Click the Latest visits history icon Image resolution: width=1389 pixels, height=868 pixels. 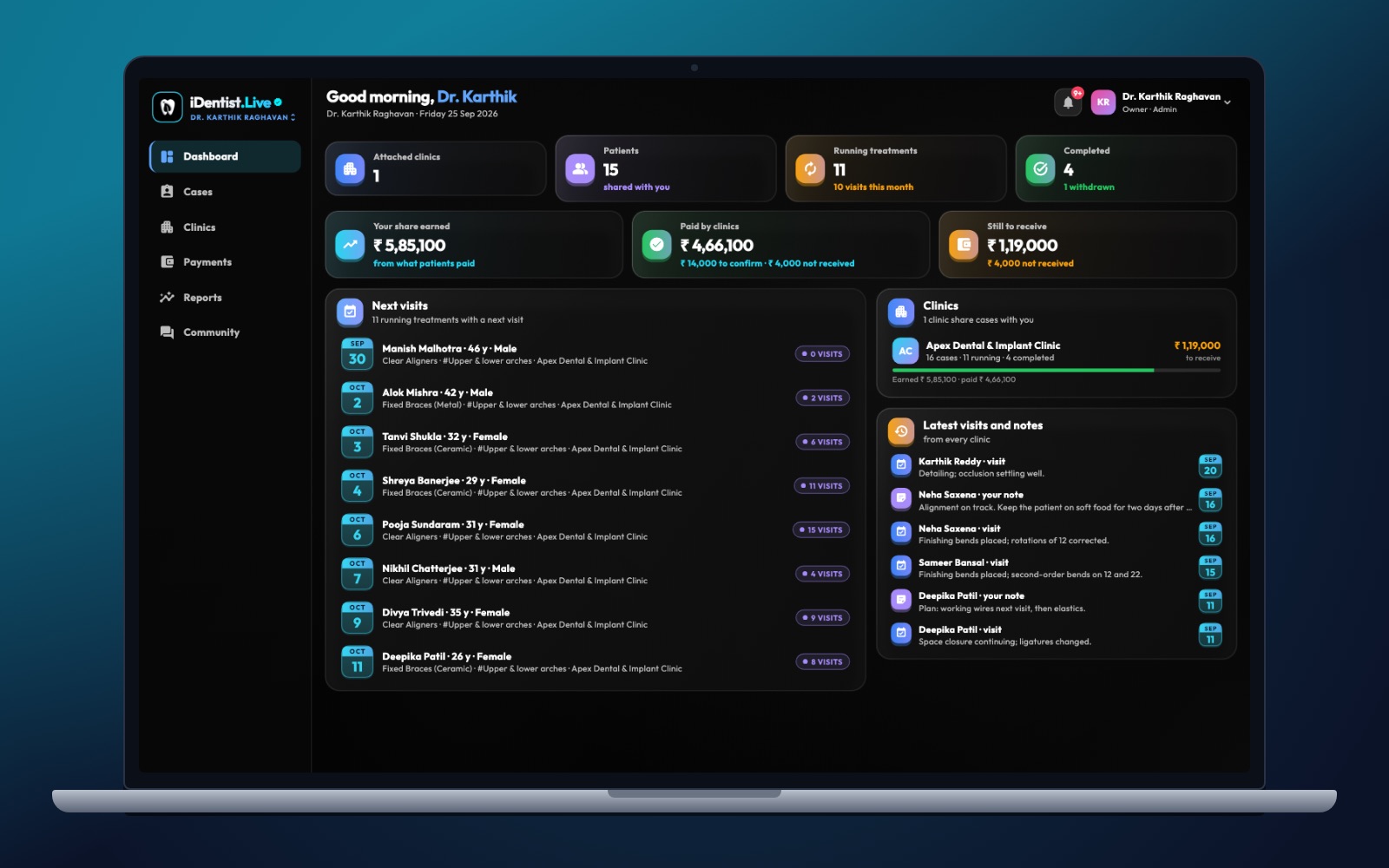coord(901,431)
